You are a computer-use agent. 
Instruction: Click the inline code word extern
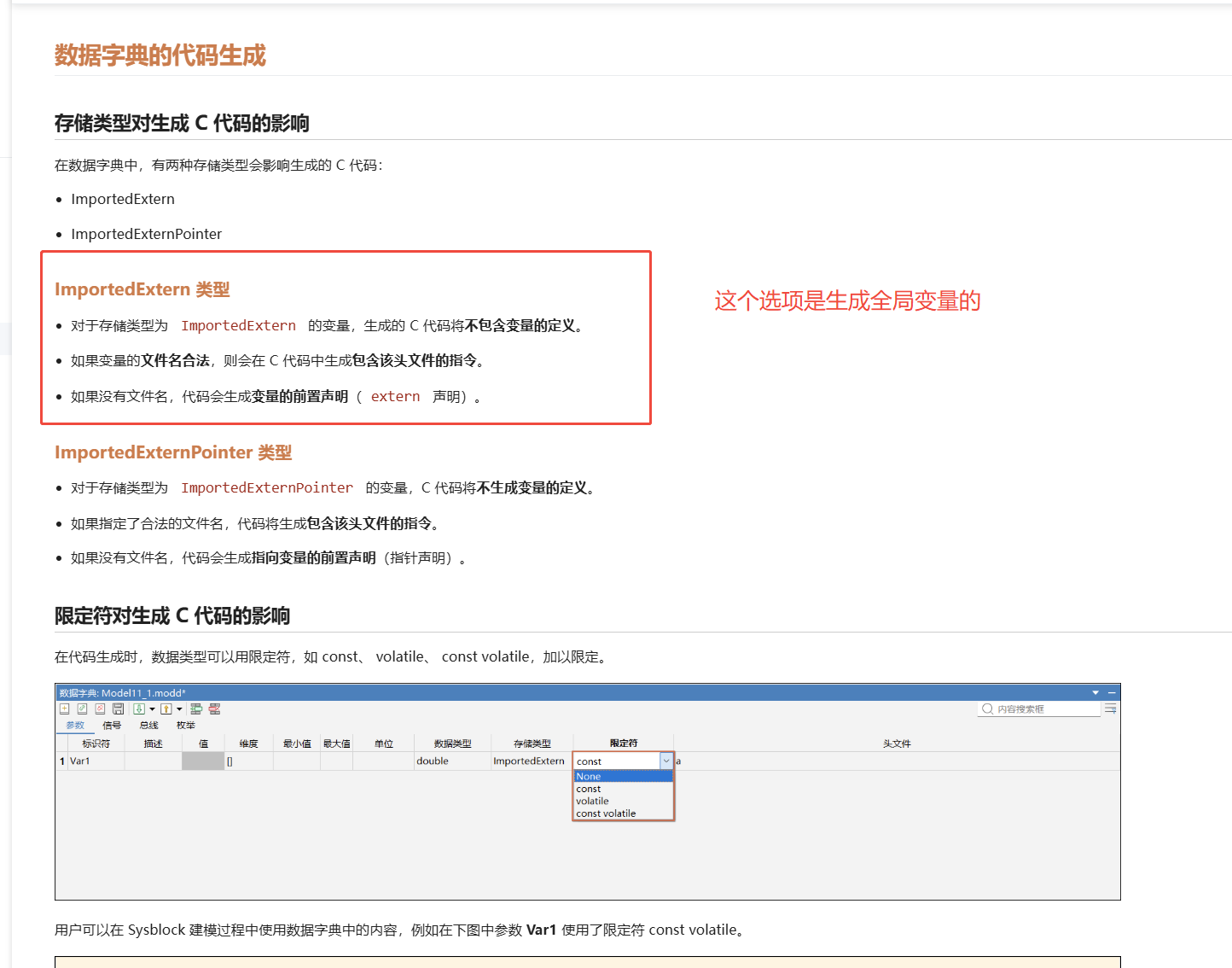click(x=395, y=396)
